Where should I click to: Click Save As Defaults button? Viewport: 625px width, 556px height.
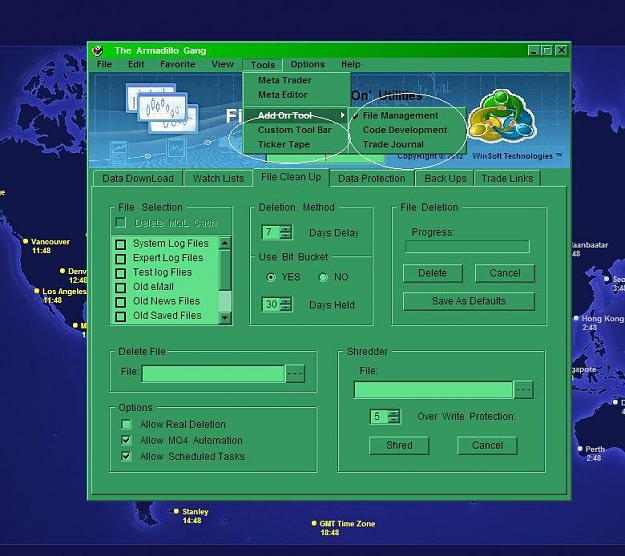(469, 301)
